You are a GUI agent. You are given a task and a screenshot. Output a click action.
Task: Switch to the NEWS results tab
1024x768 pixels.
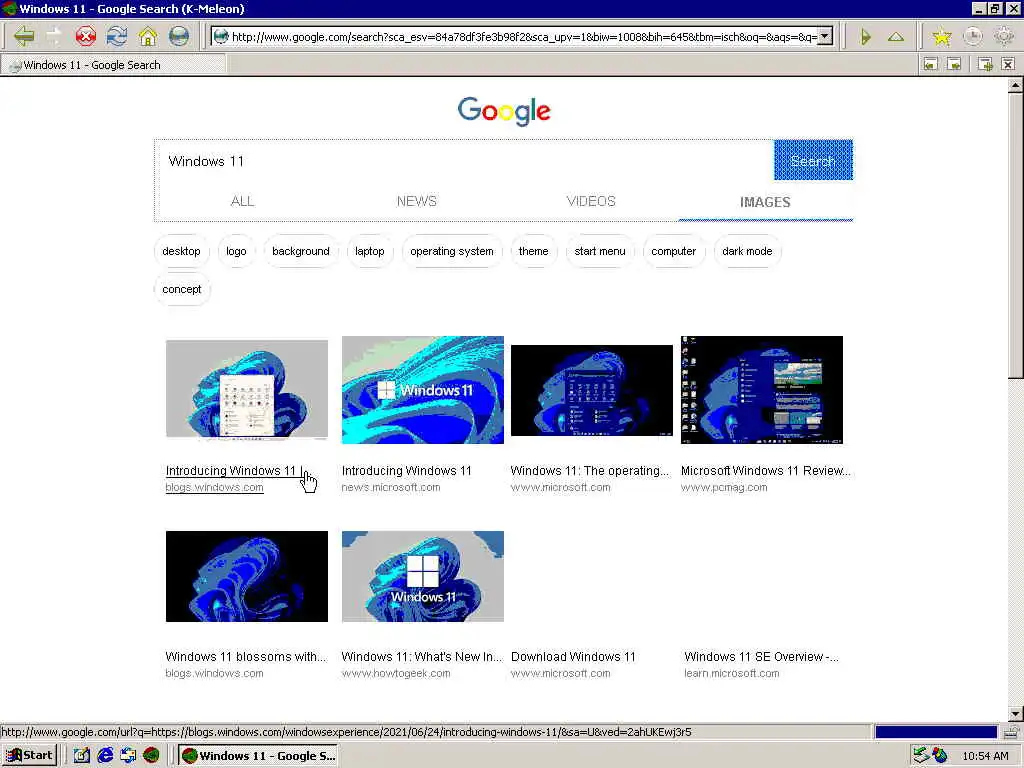(x=417, y=201)
